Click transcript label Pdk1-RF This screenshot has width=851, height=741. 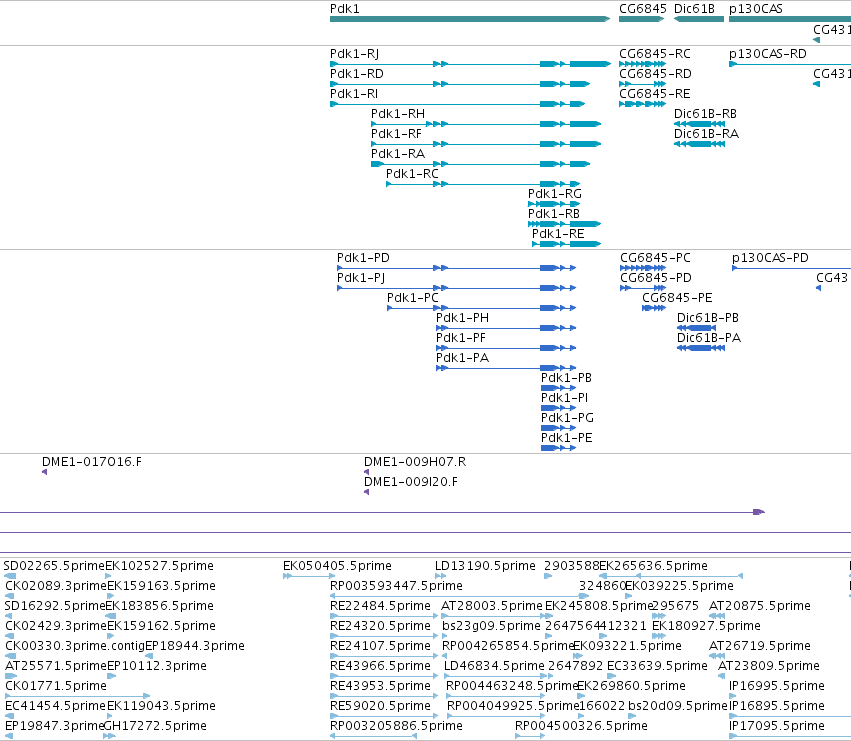[396, 134]
